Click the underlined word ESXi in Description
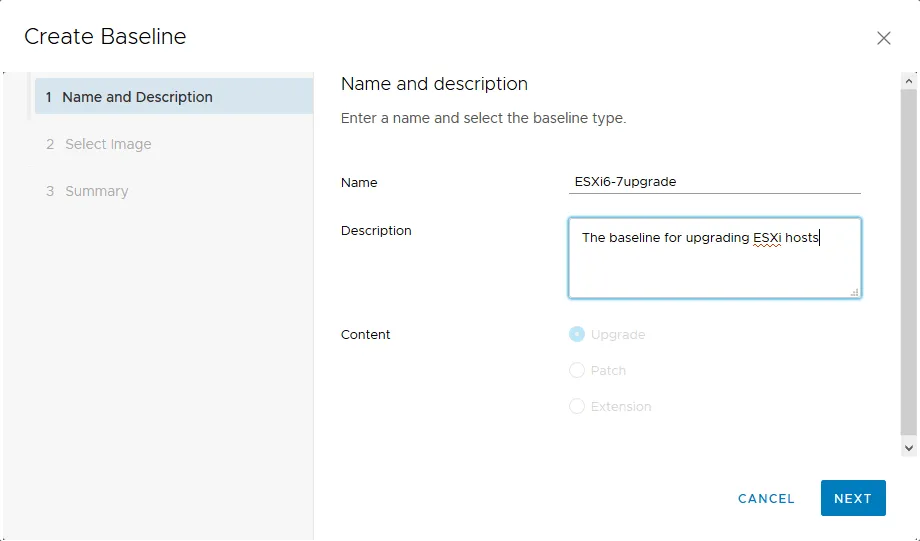The image size is (920, 541). tap(766, 238)
